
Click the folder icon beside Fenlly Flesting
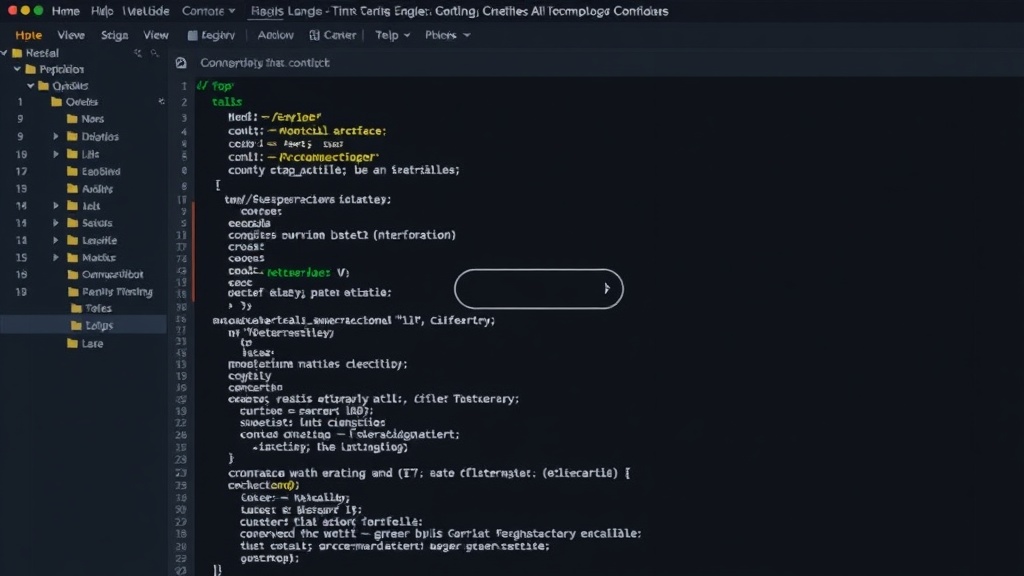point(73,291)
